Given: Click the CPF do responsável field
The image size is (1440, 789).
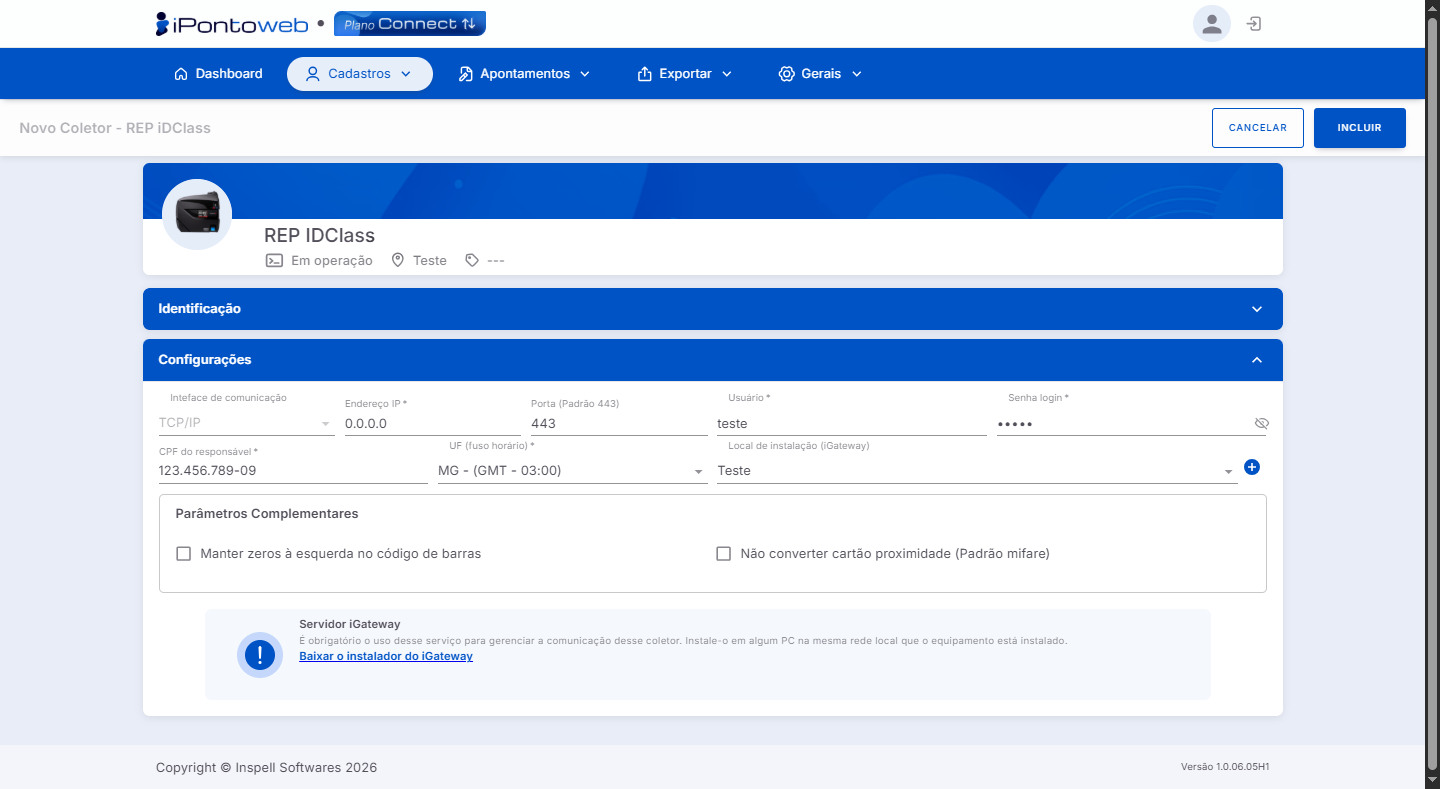Looking at the screenshot, I should 293,471.
